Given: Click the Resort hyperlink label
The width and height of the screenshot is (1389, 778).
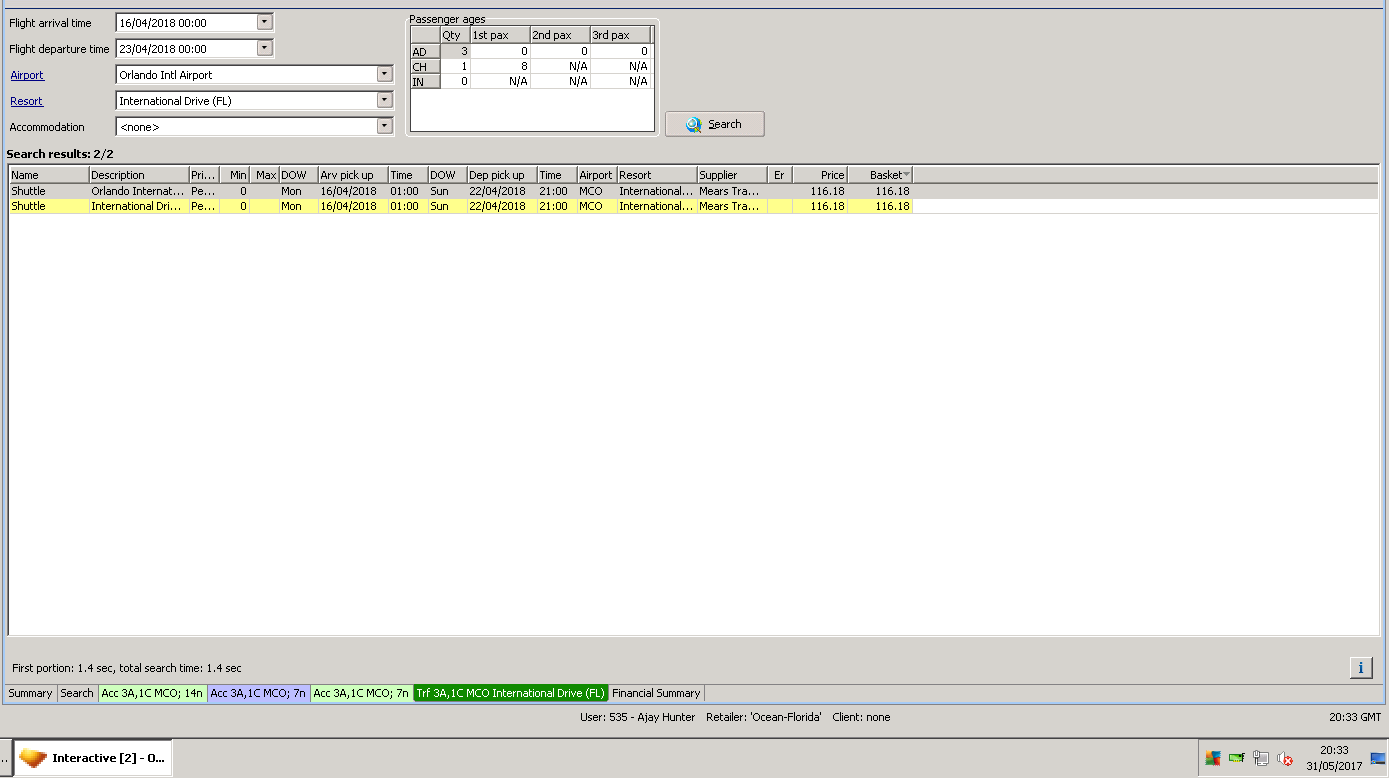Looking at the screenshot, I should coord(26,101).
